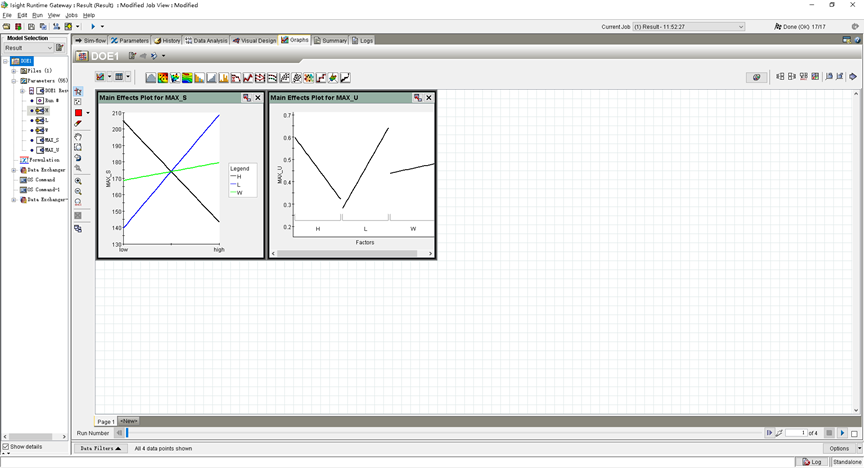Click the Options button

pos(840,449)
